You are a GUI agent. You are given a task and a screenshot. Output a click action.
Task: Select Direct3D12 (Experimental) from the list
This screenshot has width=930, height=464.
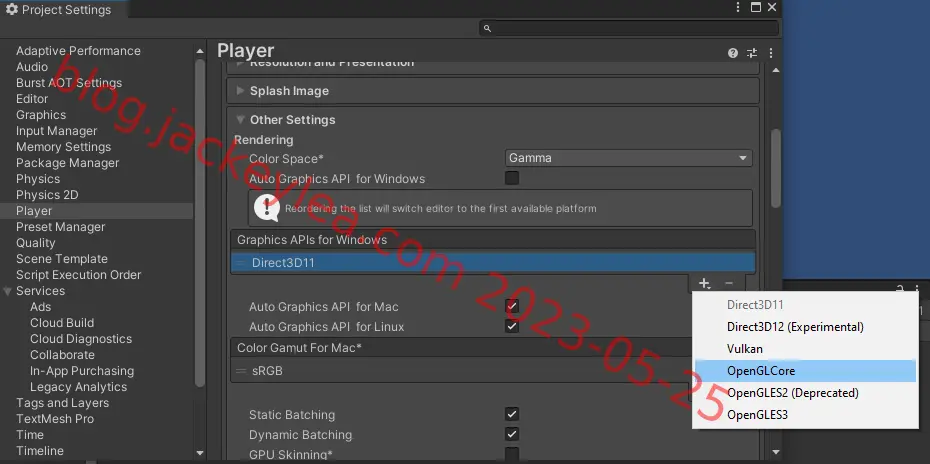point(795,327)
